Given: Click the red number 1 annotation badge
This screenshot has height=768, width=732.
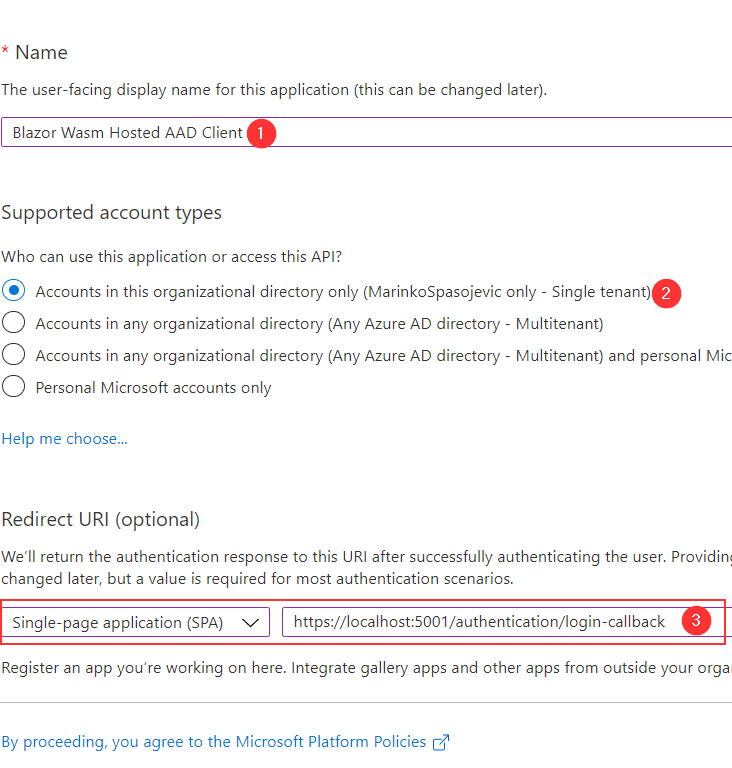Looking at the screenshot, I should (x=261, y=133).
